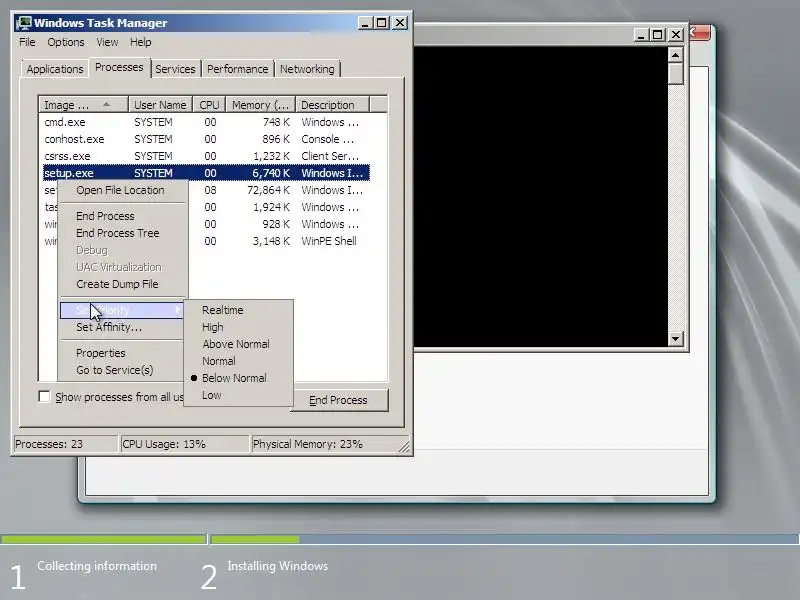Viewport: 800px width, 600px height.
Task: Sort by CPU column header
Action: tap(209, 105)
